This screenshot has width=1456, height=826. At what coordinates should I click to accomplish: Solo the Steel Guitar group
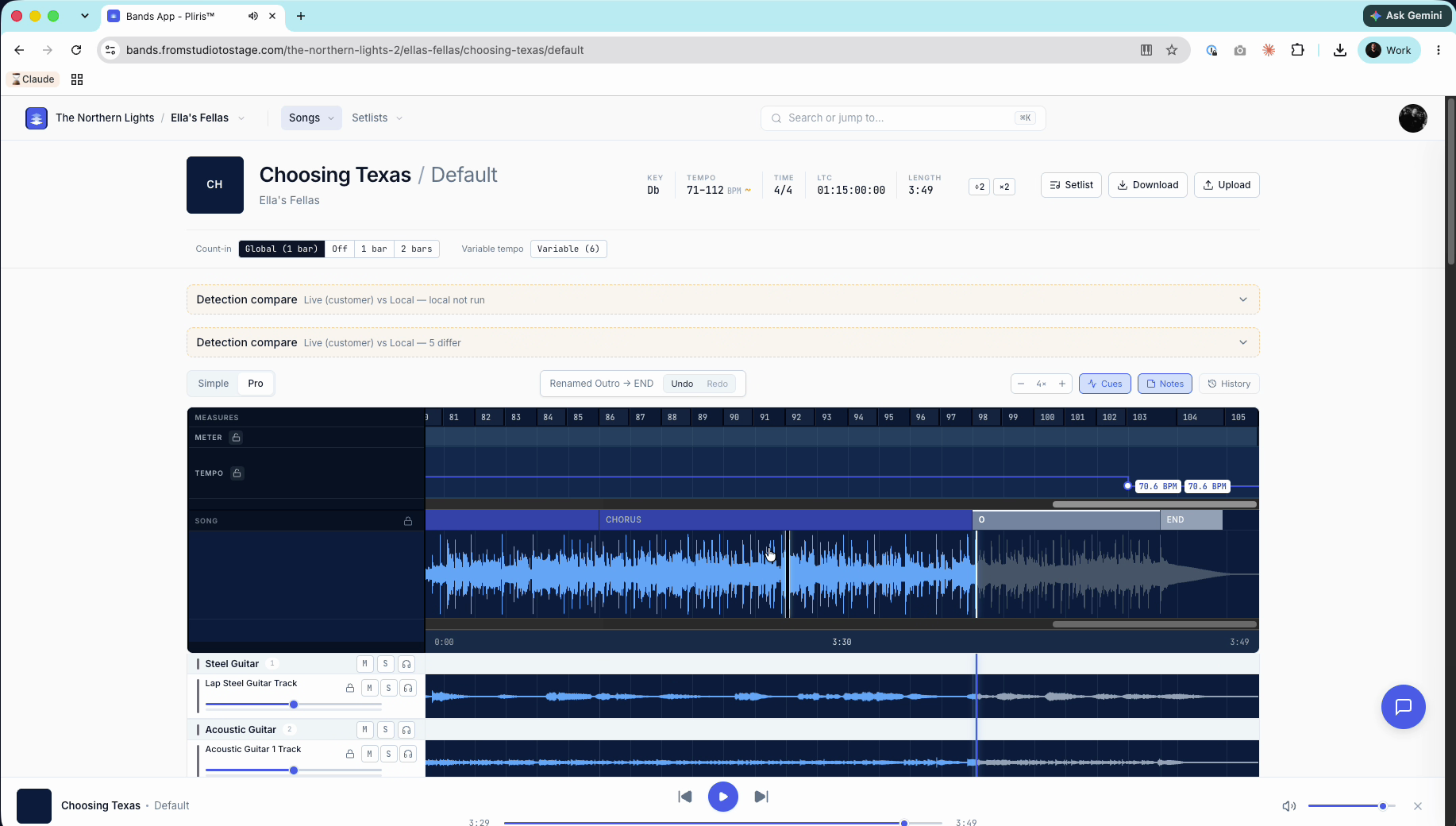click(385, 664)
